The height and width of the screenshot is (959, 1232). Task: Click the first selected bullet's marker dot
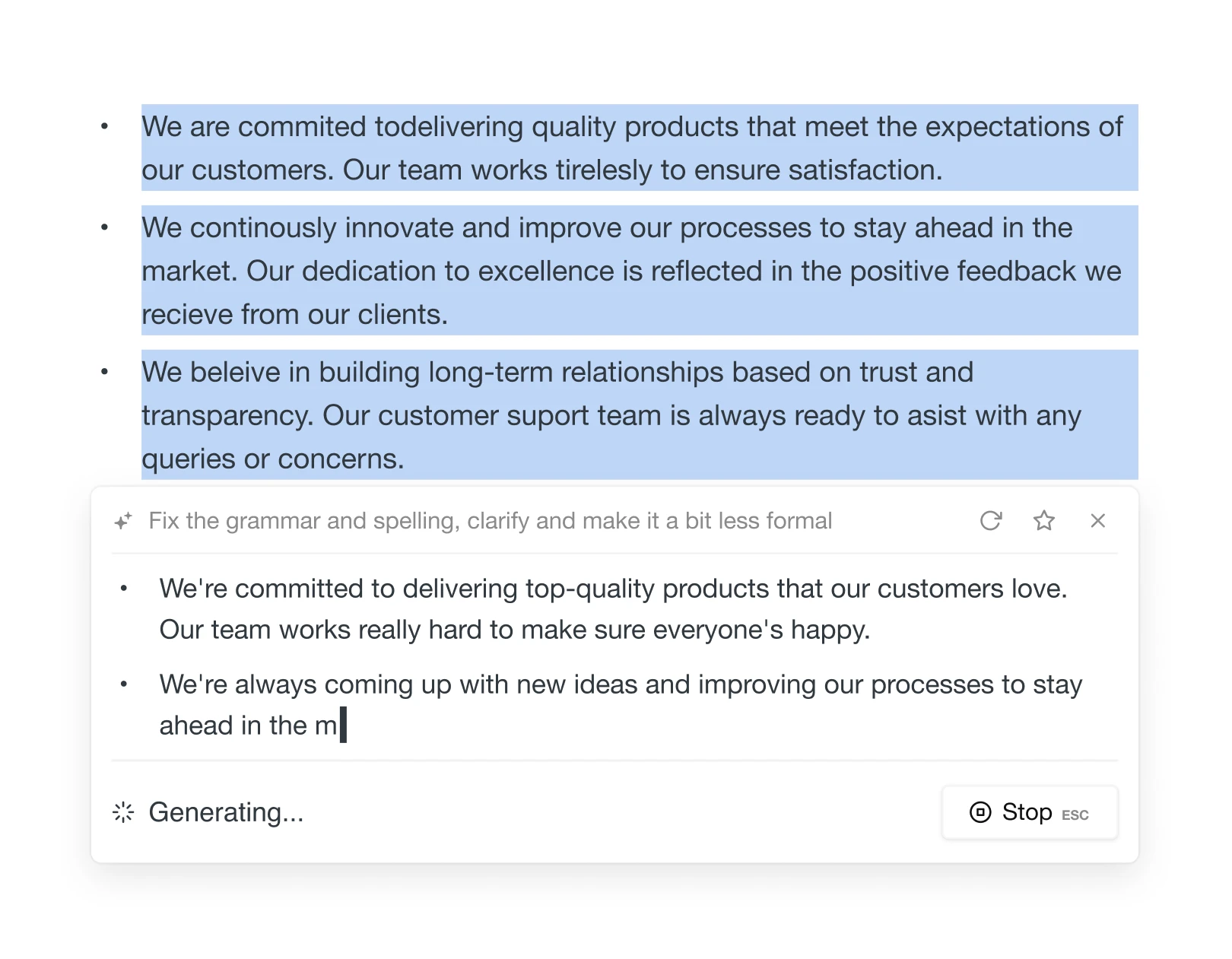(105, 126)
